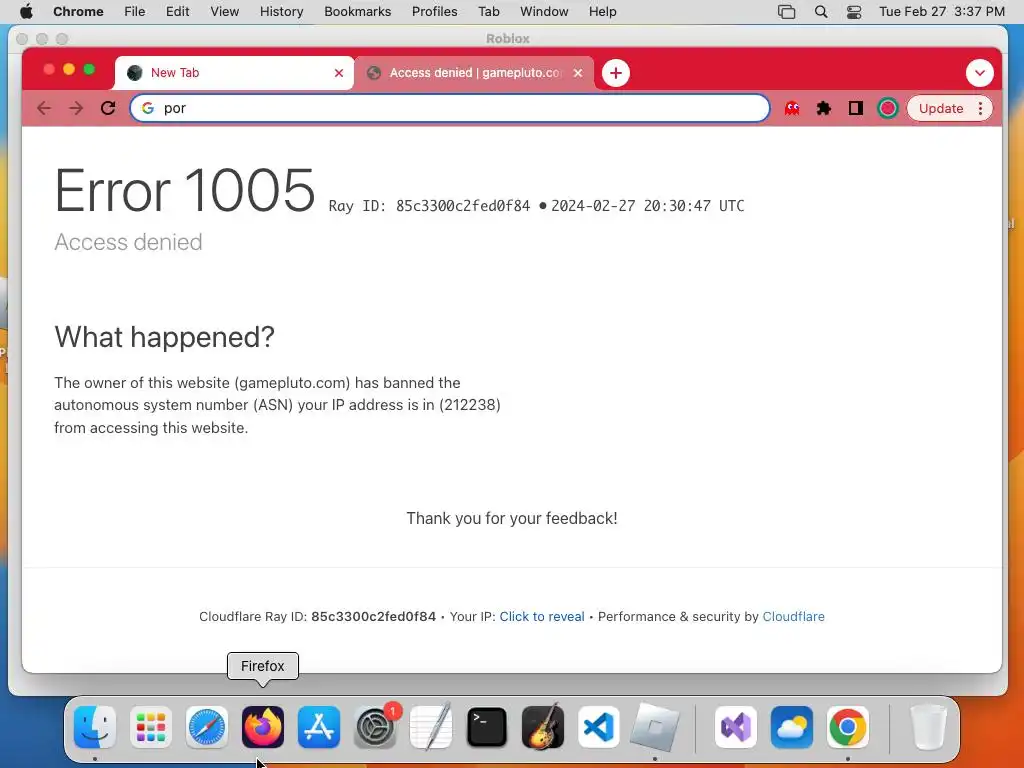Open the View menu

[x=225, y=12]
